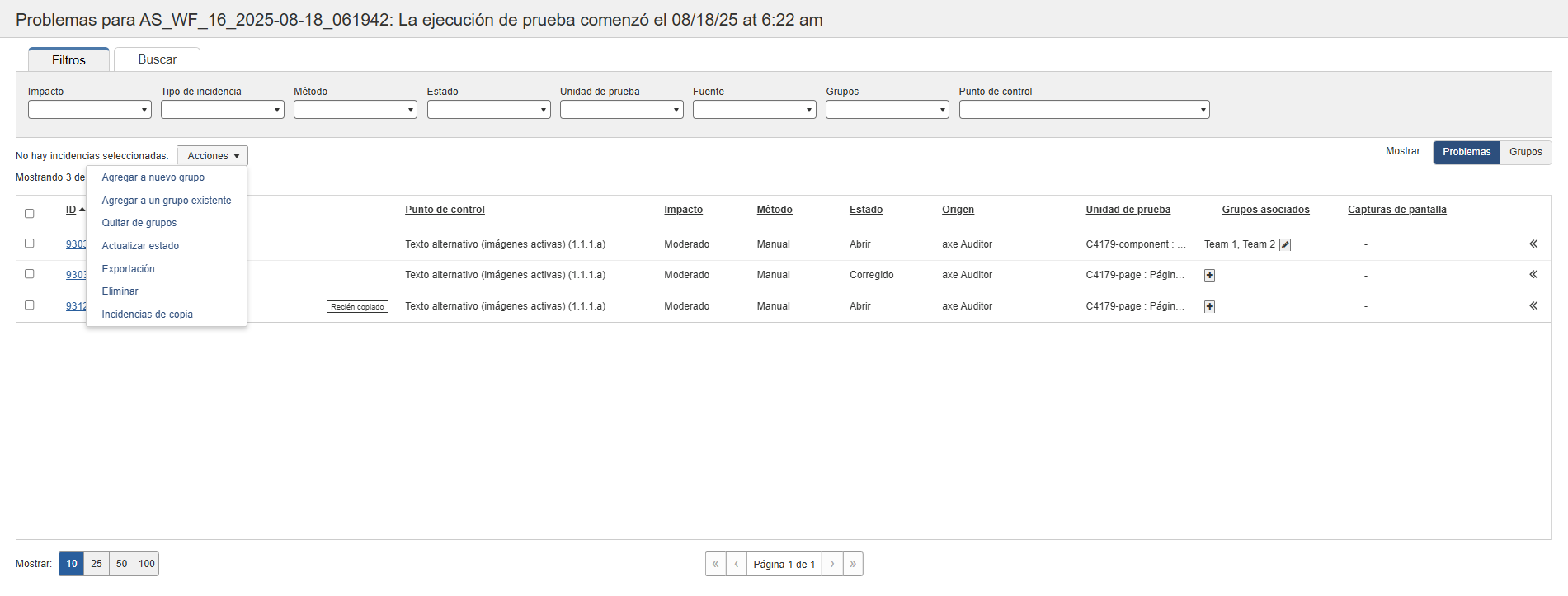The image size is (1568, 596).
Task: Click the edit groups pencil icon for Team 1, Team 2
Action: 1285,244
